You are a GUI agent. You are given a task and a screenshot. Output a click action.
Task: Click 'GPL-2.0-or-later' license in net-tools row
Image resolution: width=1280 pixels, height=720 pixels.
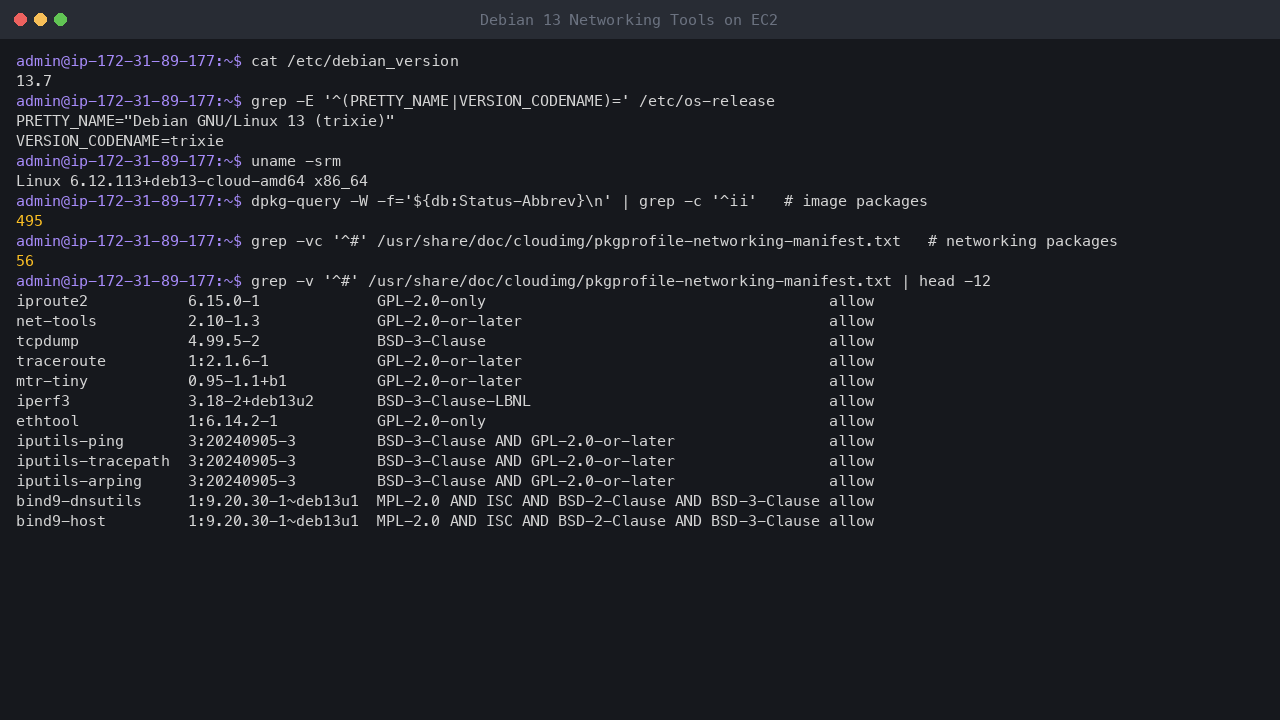coord(449,321)
